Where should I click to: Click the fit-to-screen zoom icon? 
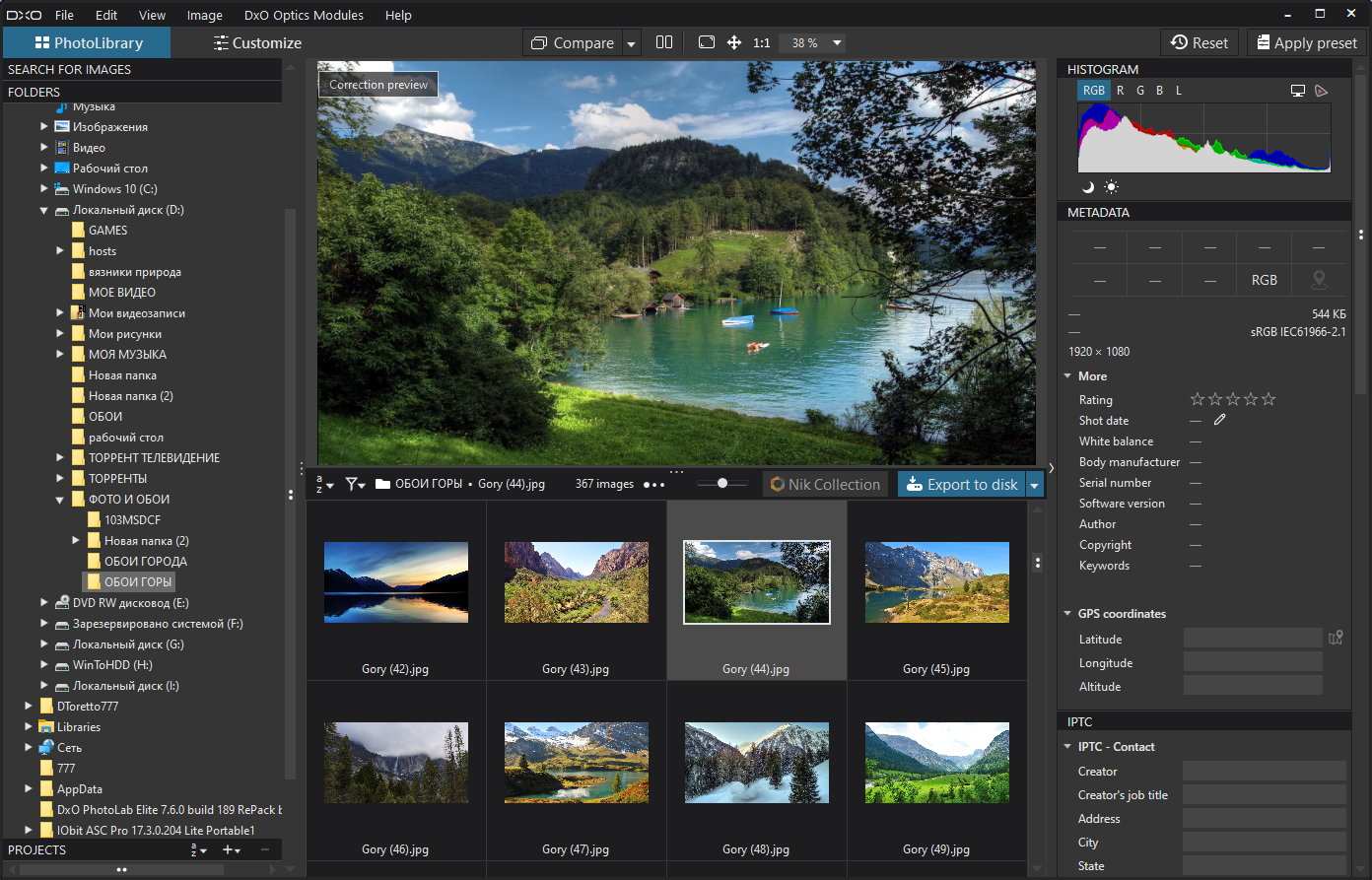pyautogui.click(x=706, y=42)
